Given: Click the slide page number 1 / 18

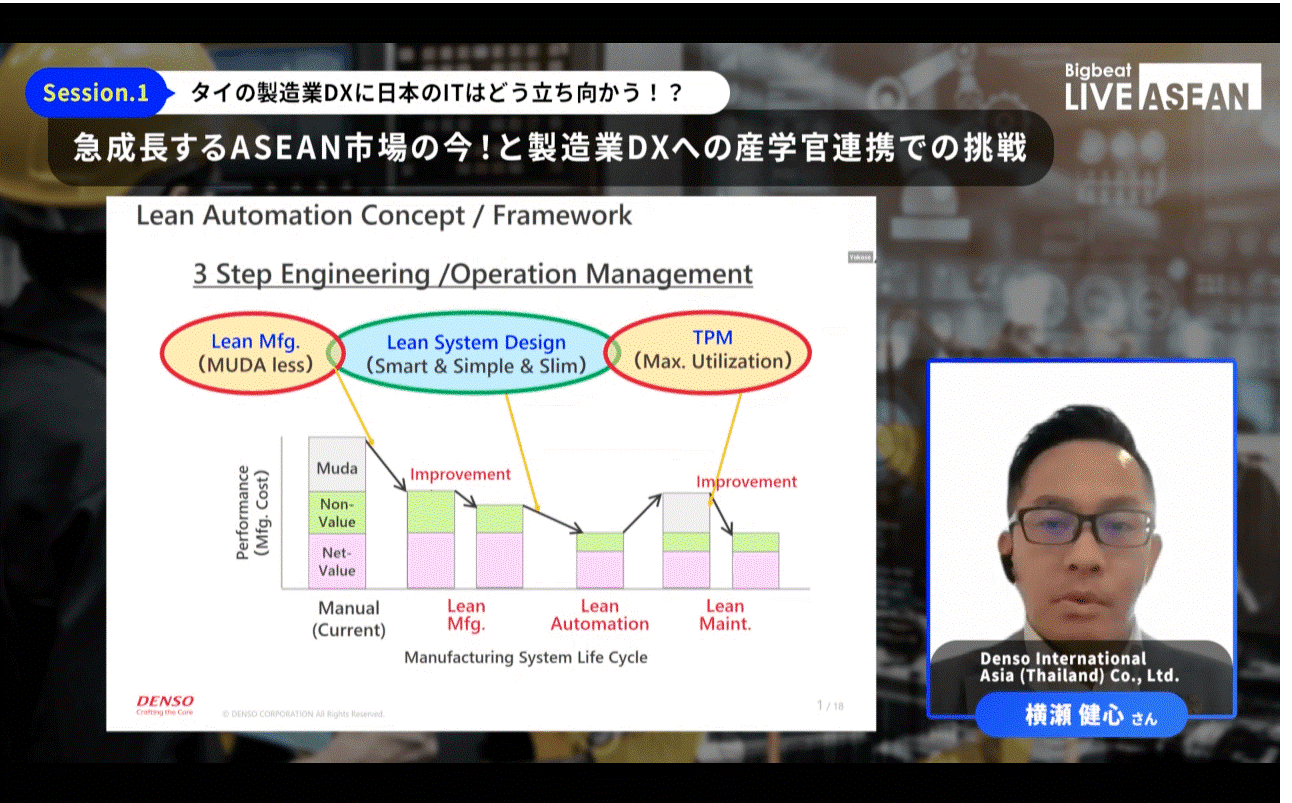Looking at the screenshot, I should pos(831,705).
